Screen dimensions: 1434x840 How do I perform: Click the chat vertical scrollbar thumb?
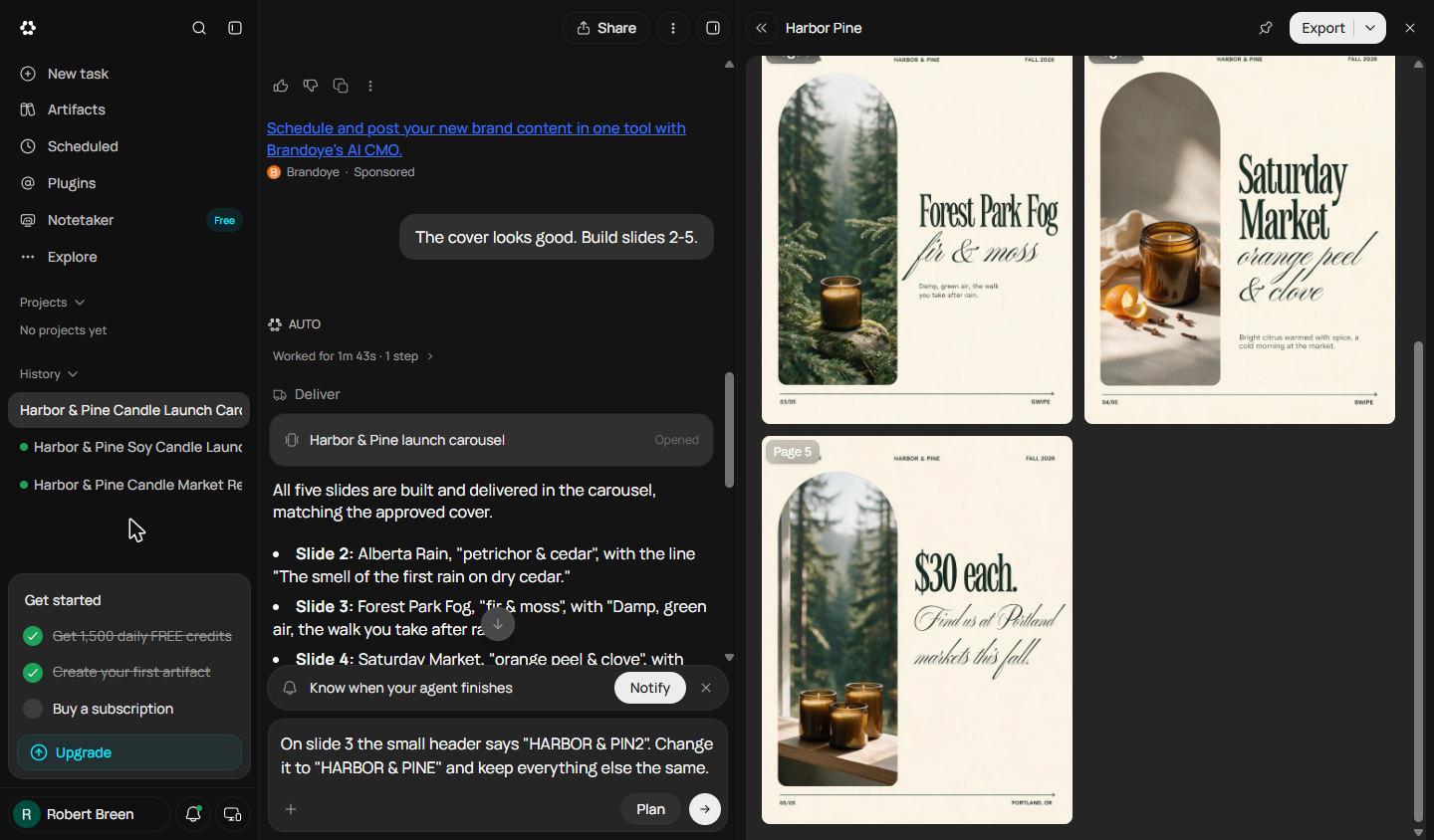(729, 430)
